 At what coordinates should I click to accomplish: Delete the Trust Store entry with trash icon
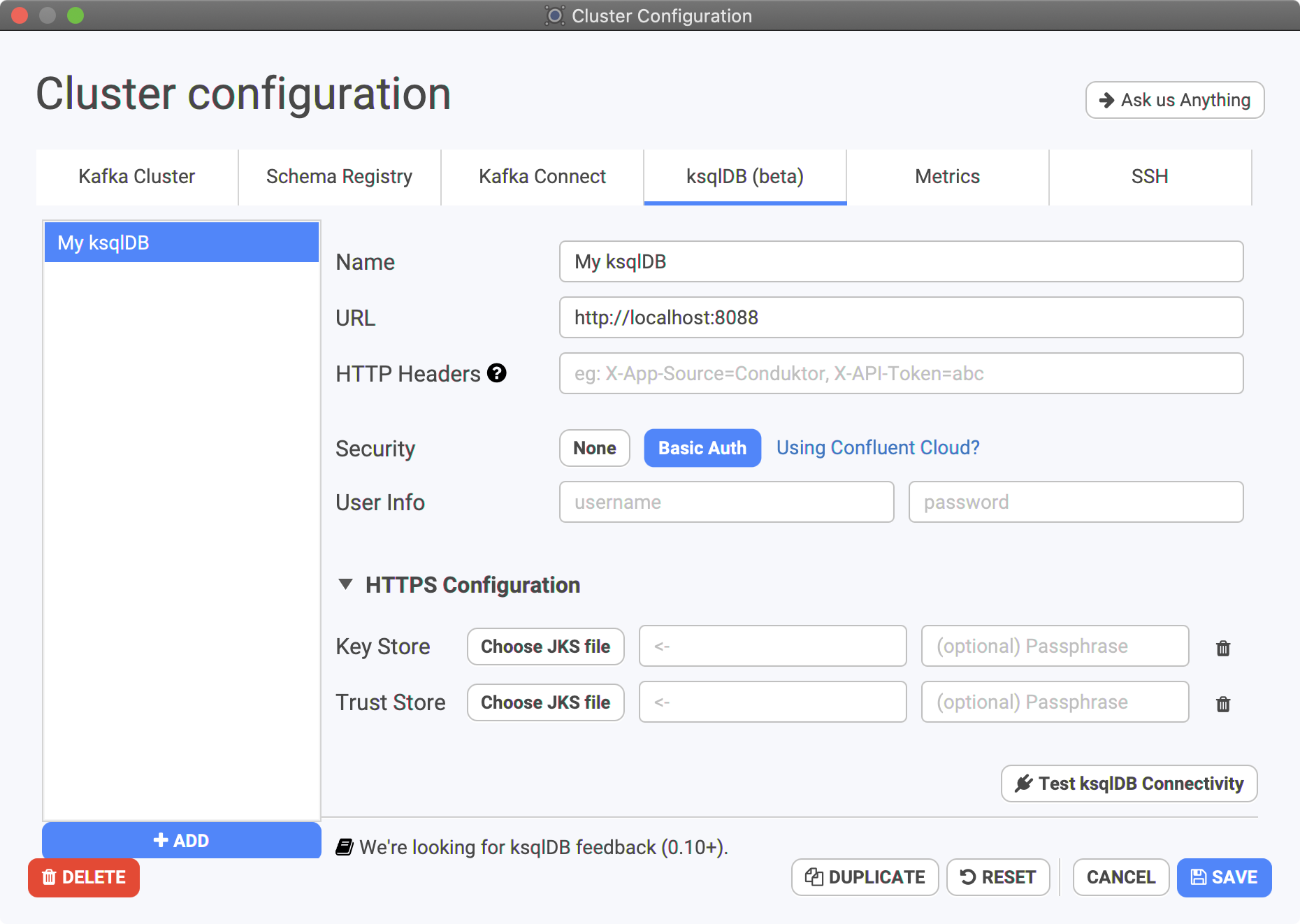(x=1223, y=704)
